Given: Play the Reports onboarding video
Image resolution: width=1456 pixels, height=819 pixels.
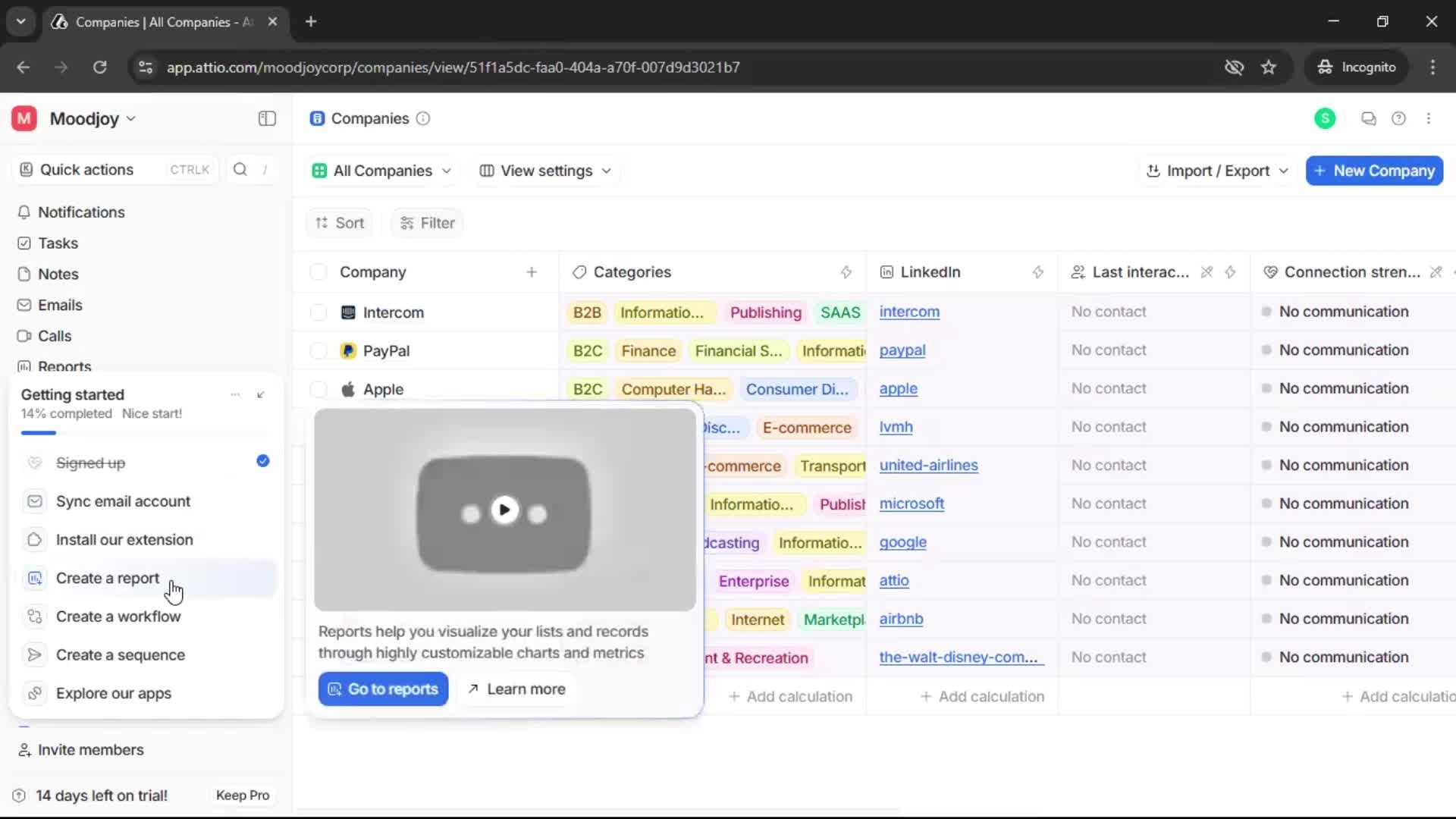Looking at the screenshot, I should tap(505, 510).
